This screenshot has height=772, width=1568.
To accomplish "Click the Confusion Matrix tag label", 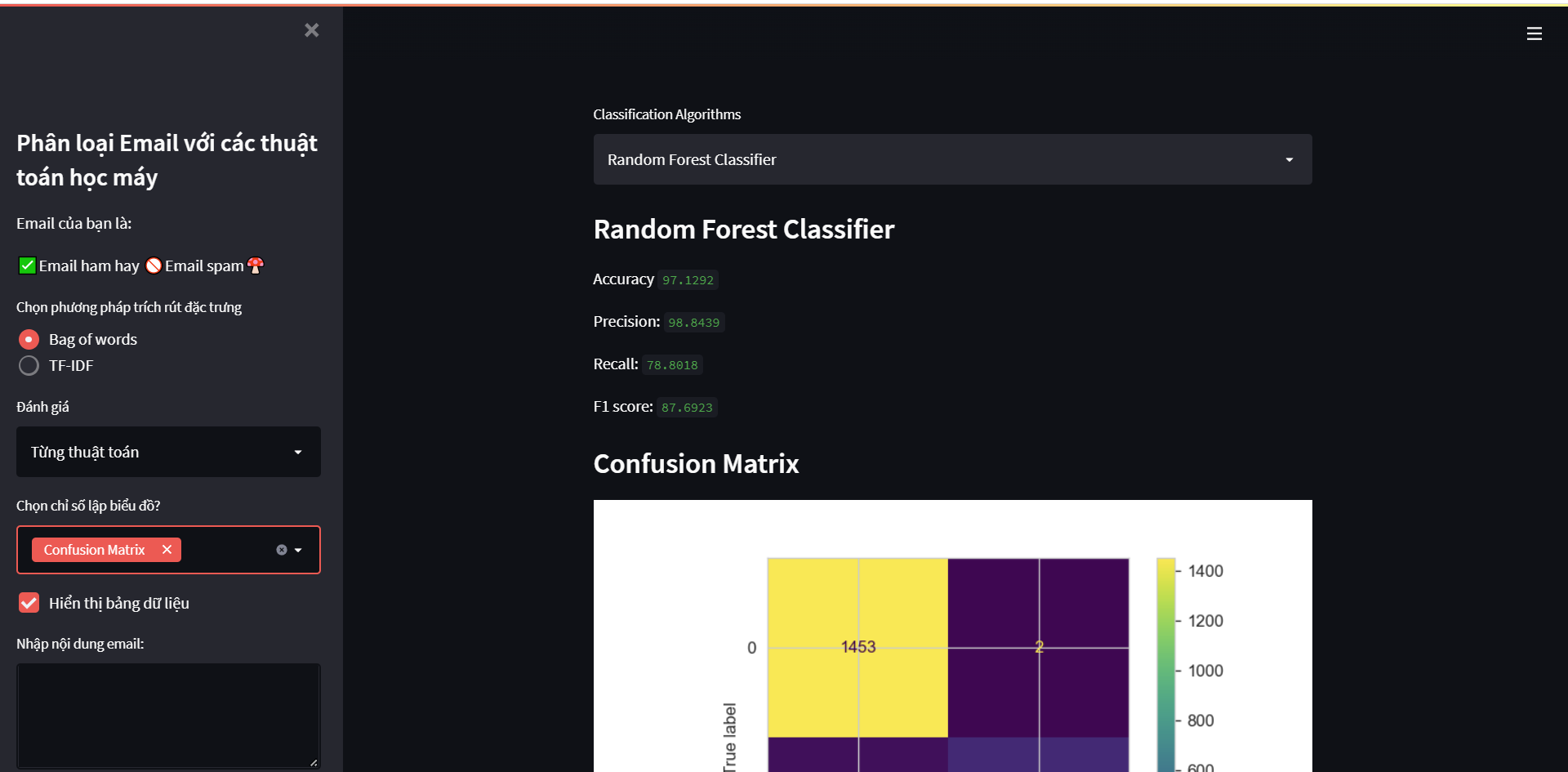I will 94,550.
